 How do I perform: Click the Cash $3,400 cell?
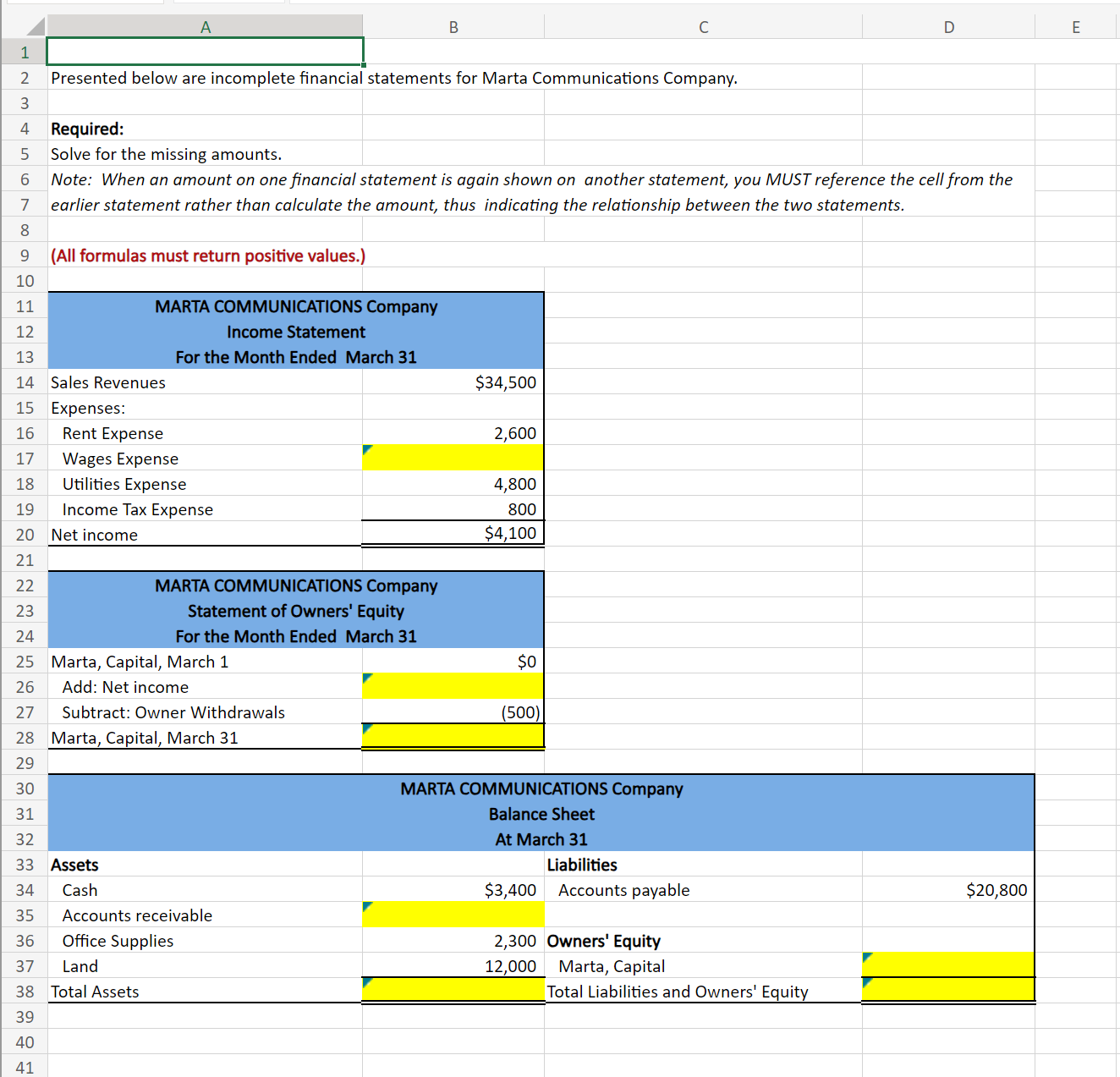[453, 889]
